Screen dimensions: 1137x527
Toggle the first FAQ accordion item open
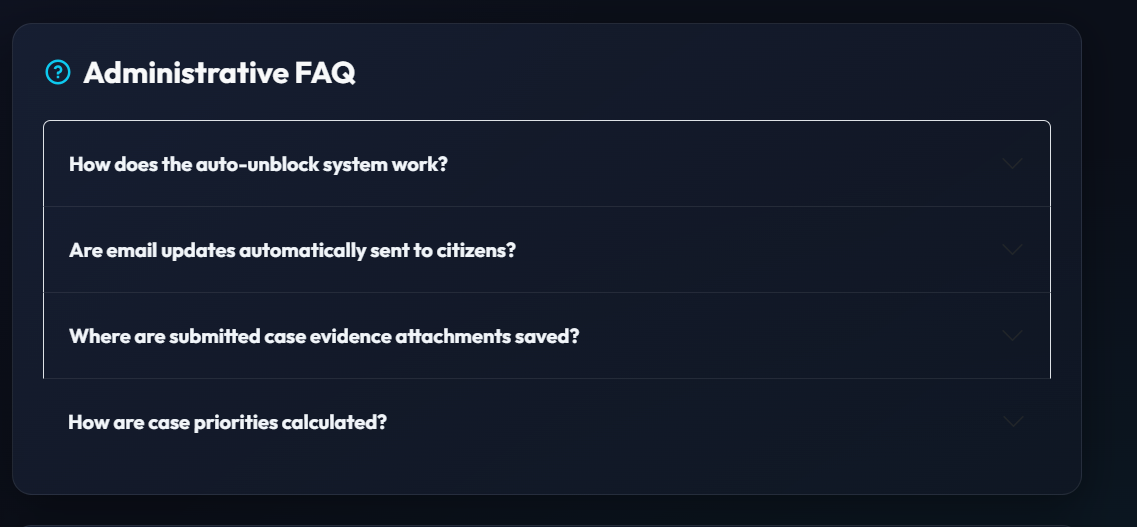click(x=547, y=164)
